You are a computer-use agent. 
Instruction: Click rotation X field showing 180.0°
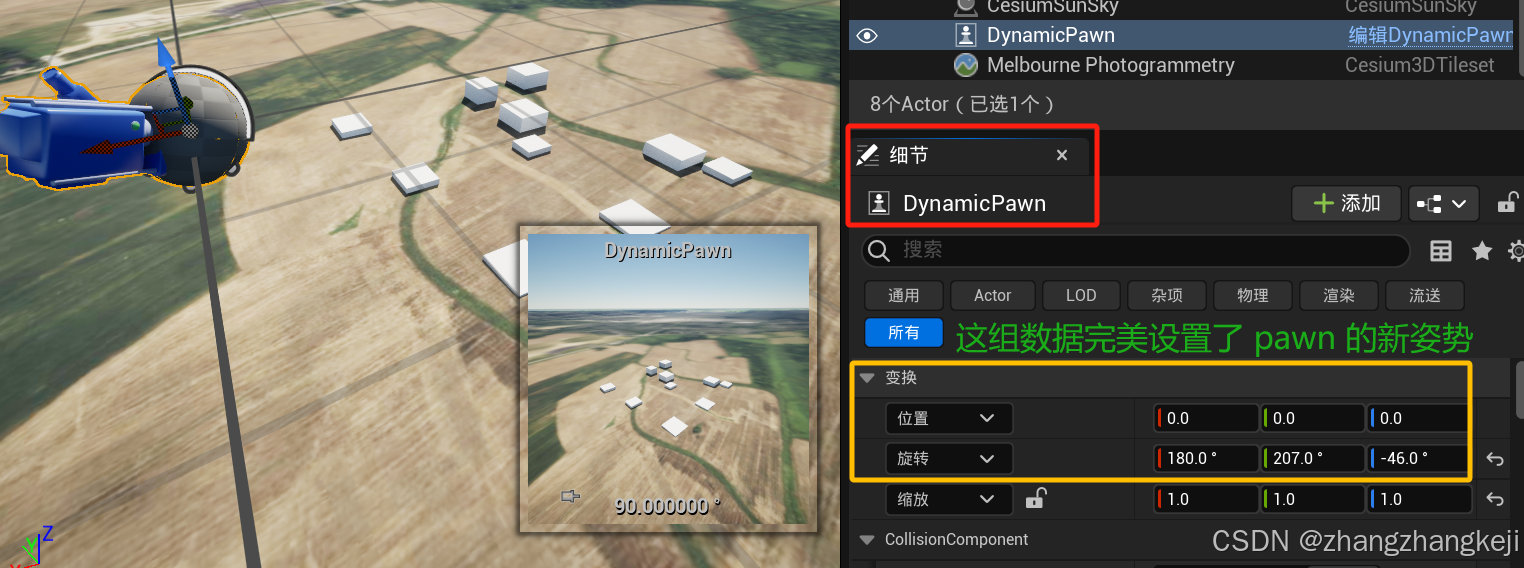[x=1206, y=458]
